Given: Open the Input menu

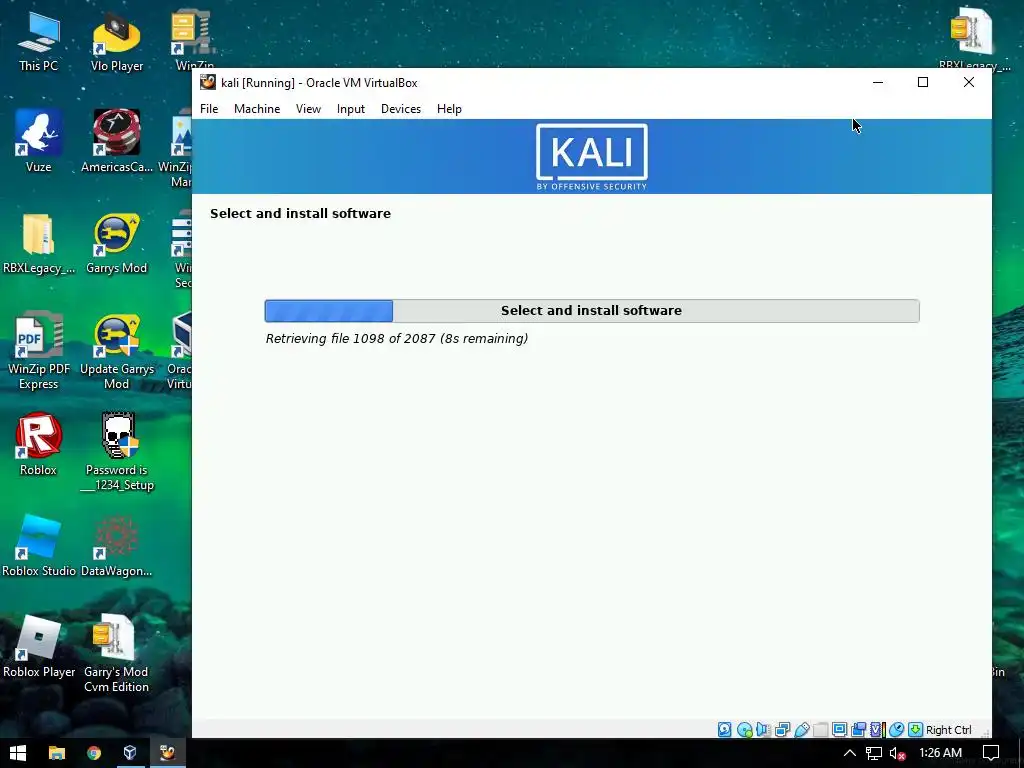Looking at the screenshot, I should [x=351, y=109].
